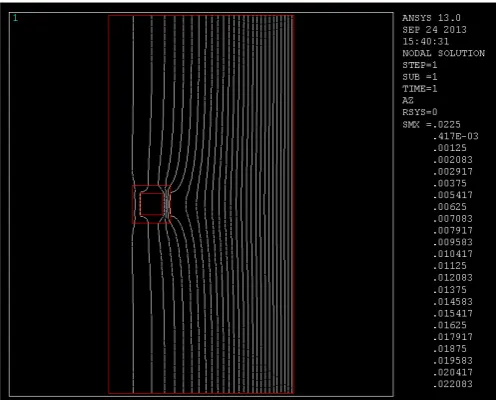The width and height of the screenshot is (501, 400).
Task: Click contour value .015417
Action: point(453,314)
